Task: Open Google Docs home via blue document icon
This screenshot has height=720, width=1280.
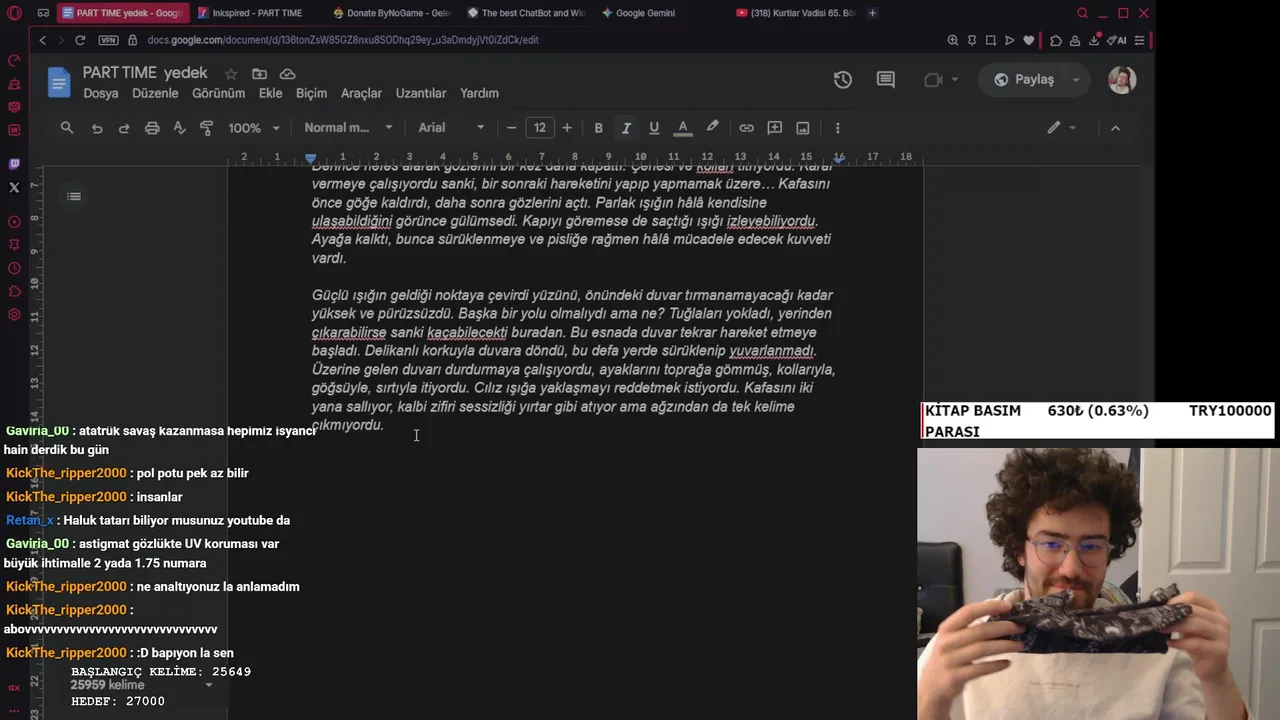Action: pos(59,82)
